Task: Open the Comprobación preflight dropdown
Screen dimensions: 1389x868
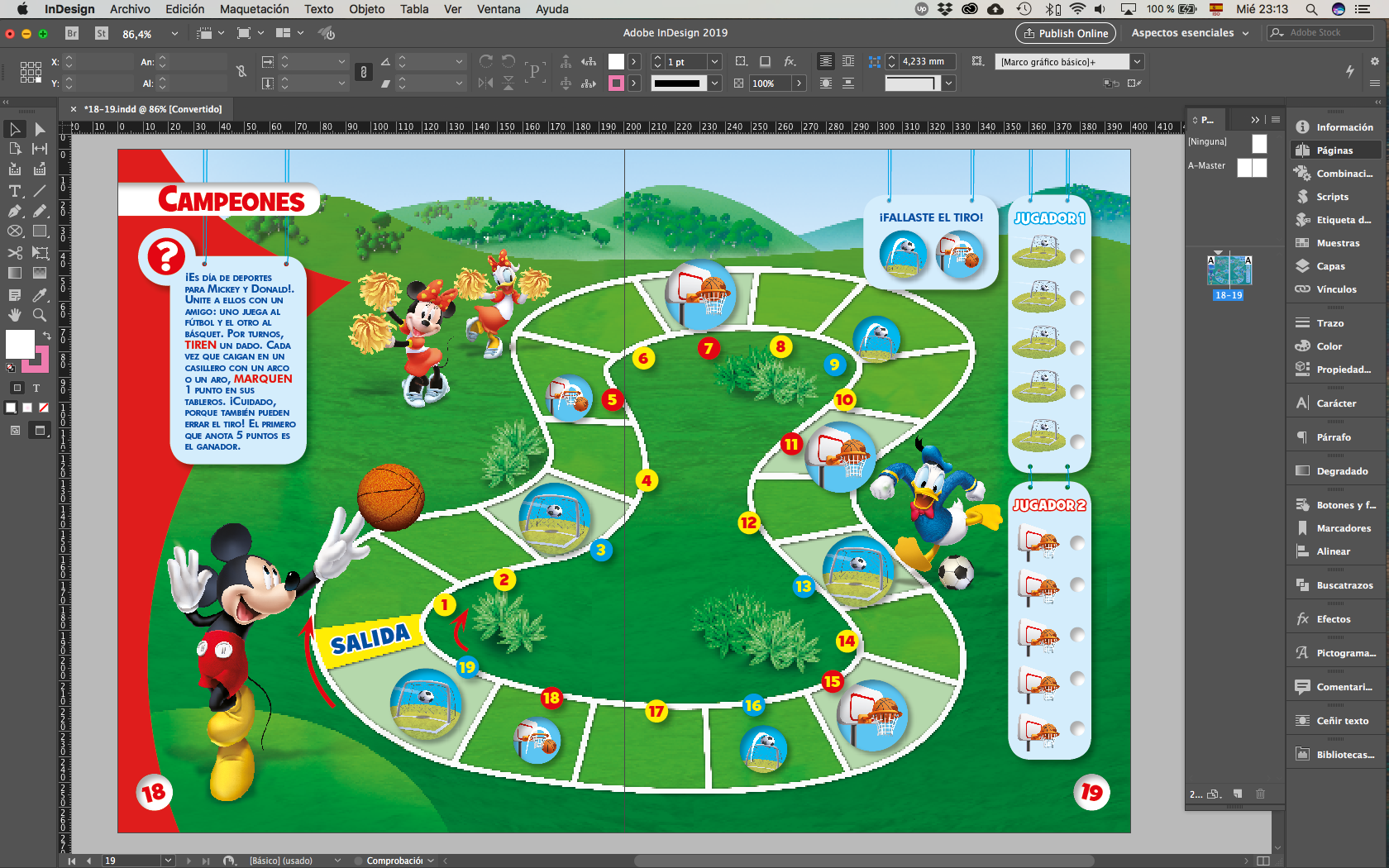Action: click(431, 861)
